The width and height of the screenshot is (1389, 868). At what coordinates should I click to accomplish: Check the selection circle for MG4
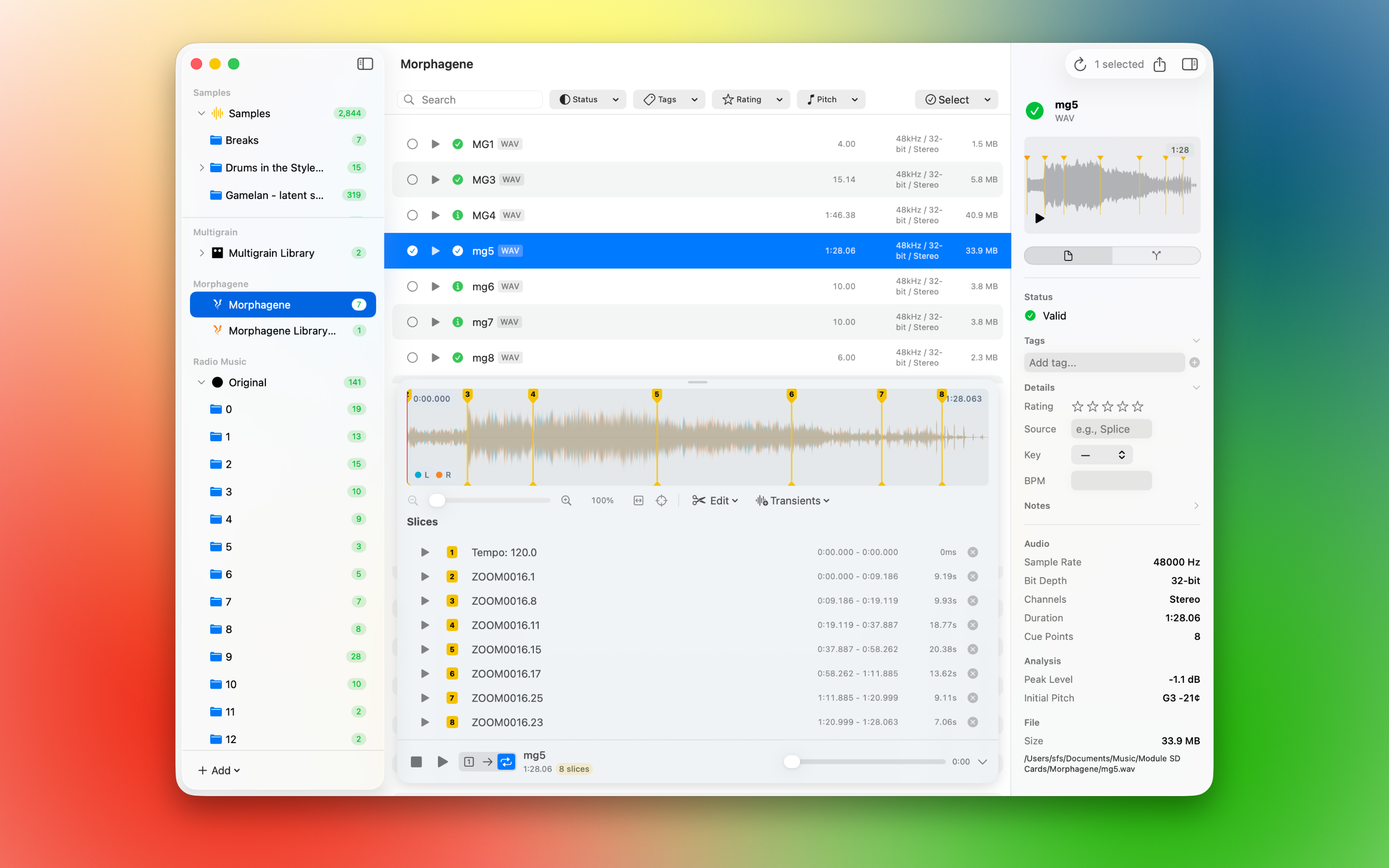click(412, 215)
